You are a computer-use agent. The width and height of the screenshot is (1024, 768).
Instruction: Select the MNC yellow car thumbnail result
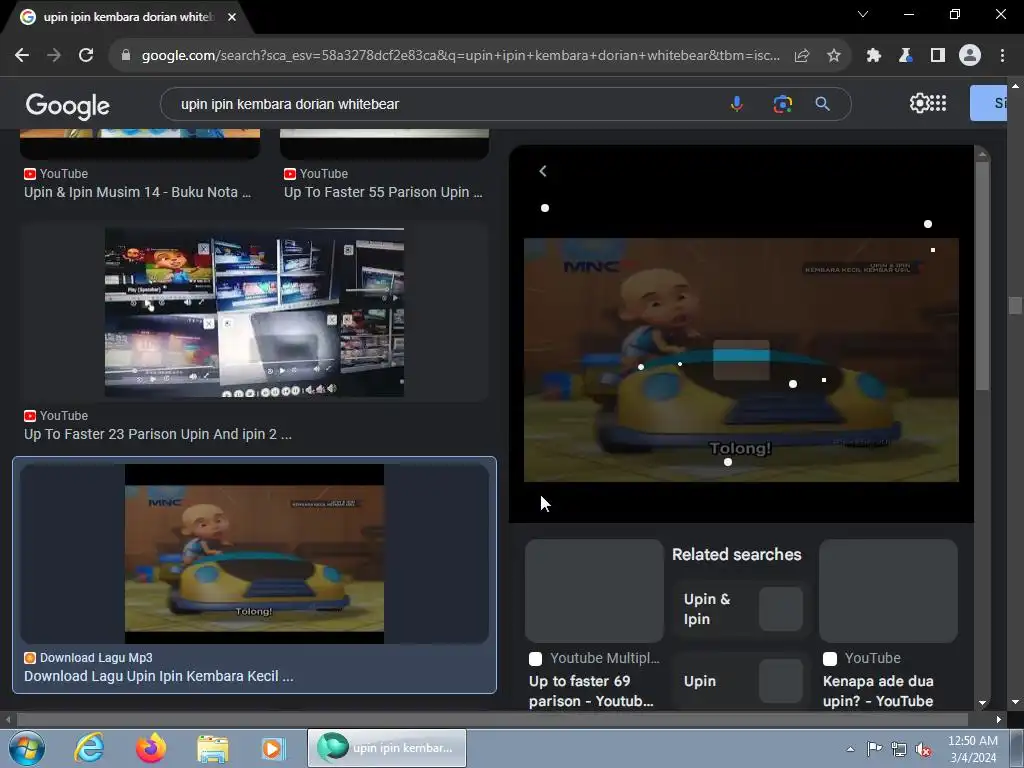(x=254, y=554)
